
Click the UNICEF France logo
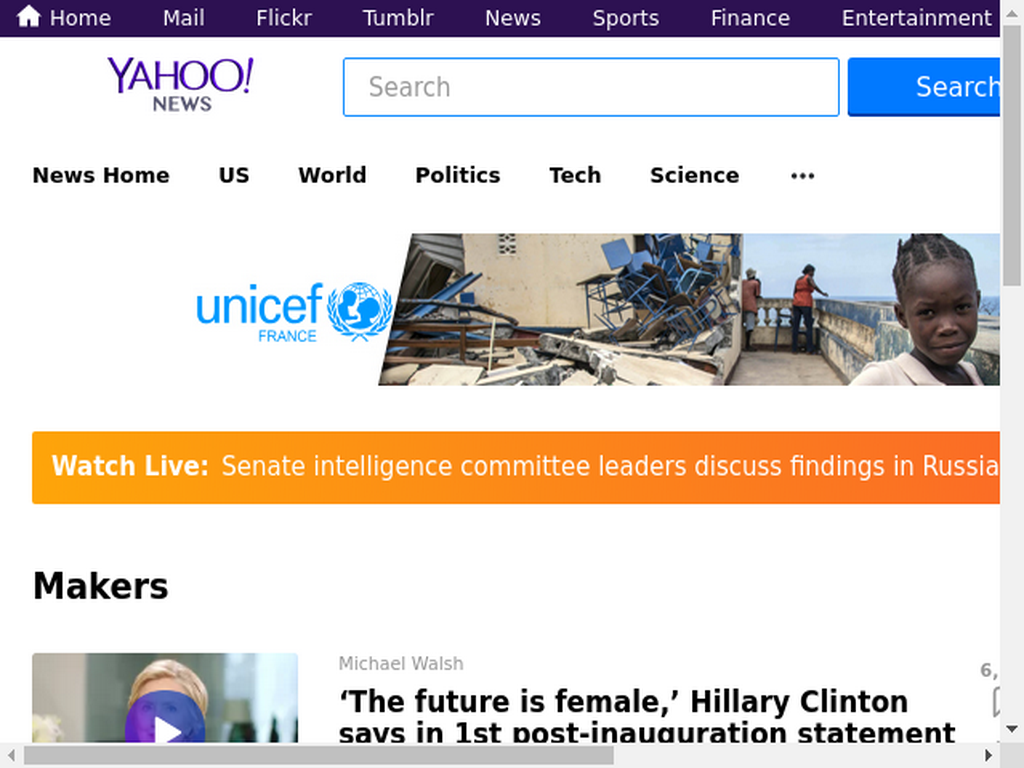coord(294,312)
